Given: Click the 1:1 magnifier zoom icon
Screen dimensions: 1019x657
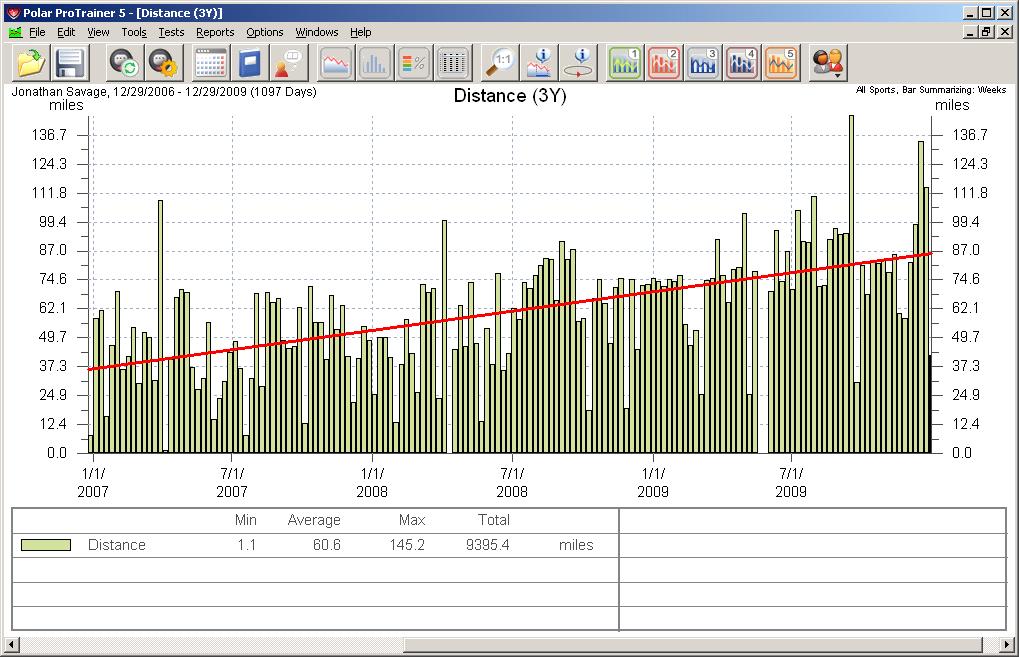Looking at the screenshot, I should [501, 63].
